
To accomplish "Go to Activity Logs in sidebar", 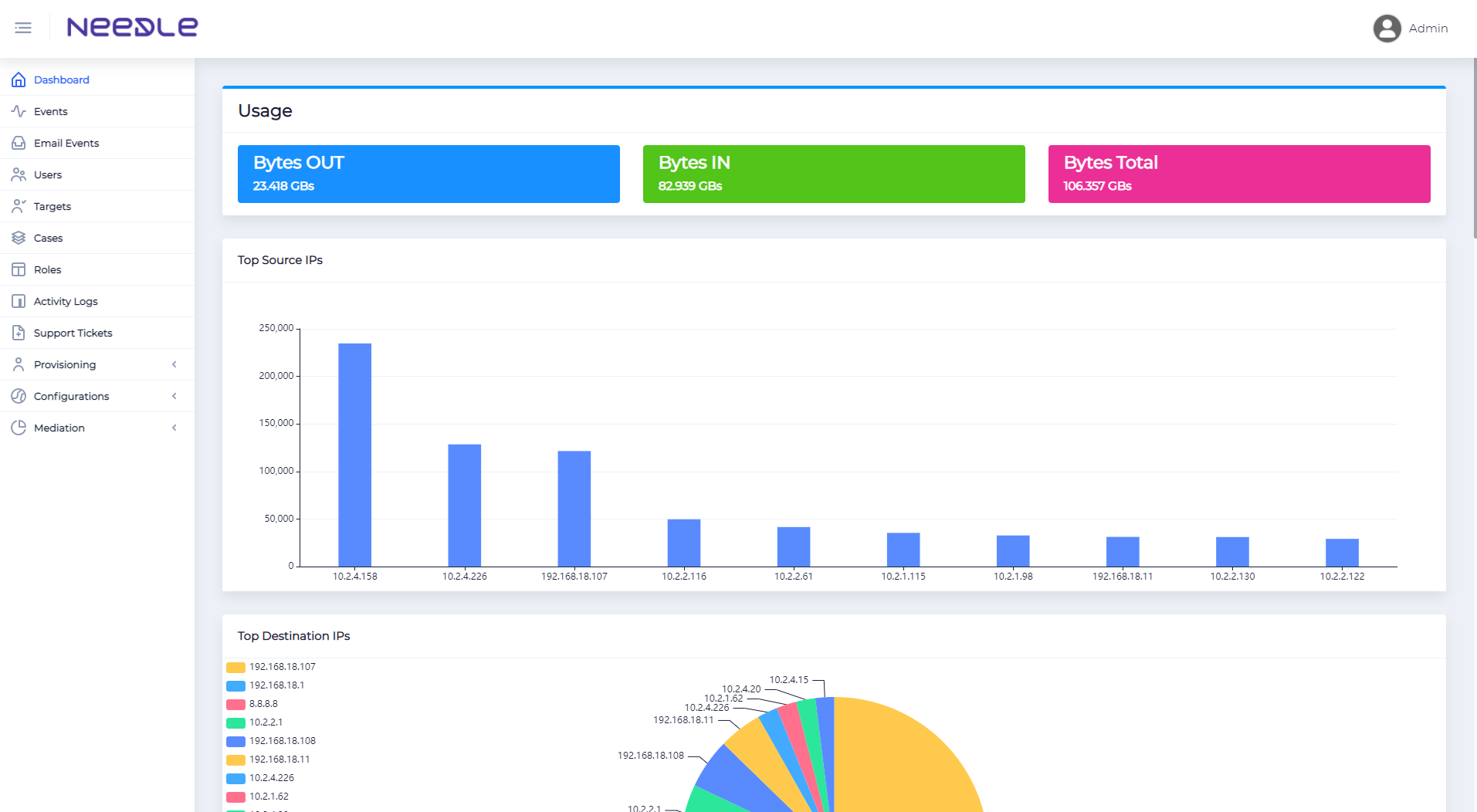I will click(66, 302).
